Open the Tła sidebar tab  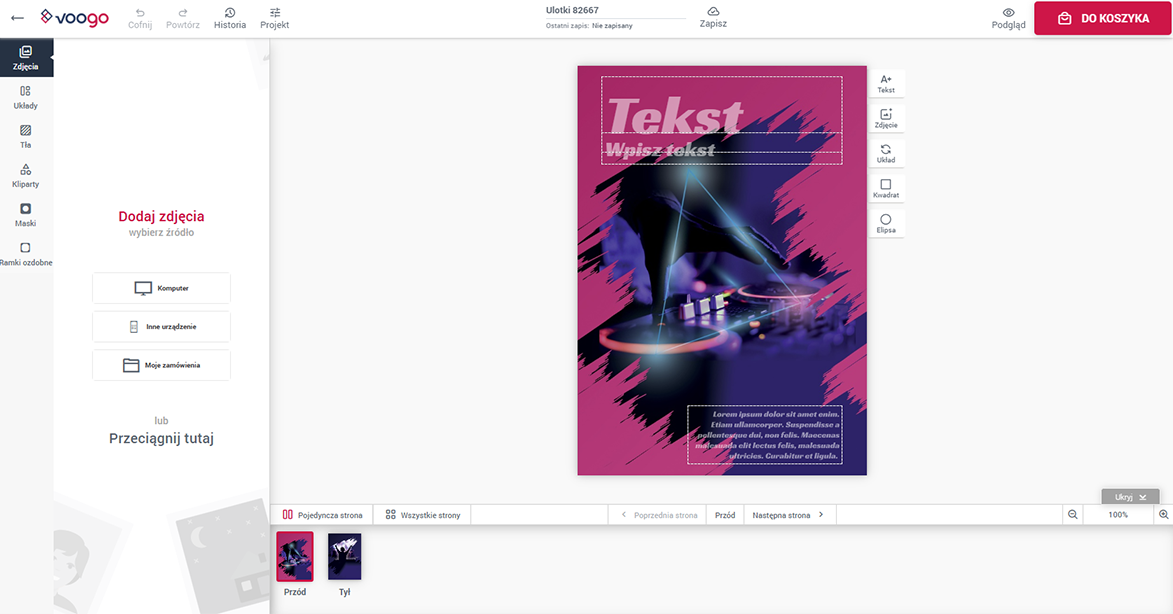(26, 136)
